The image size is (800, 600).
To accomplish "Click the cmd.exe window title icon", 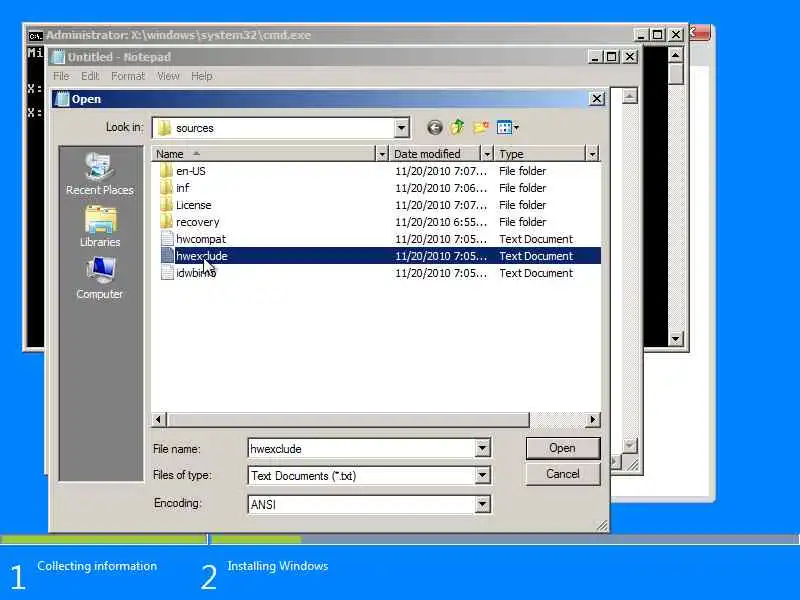I will click(x=35, y=35).
